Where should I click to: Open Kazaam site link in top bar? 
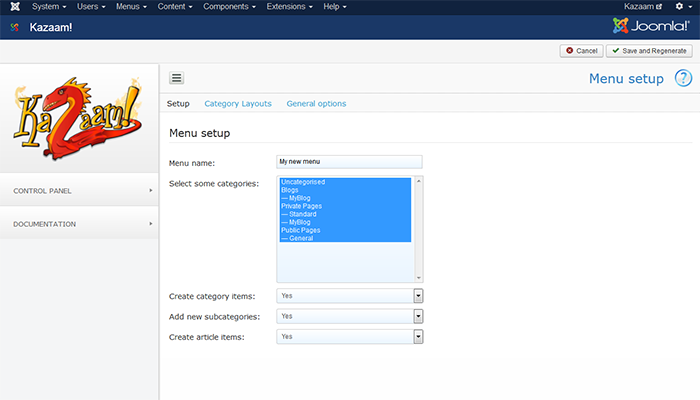click(x=643, y=6)
